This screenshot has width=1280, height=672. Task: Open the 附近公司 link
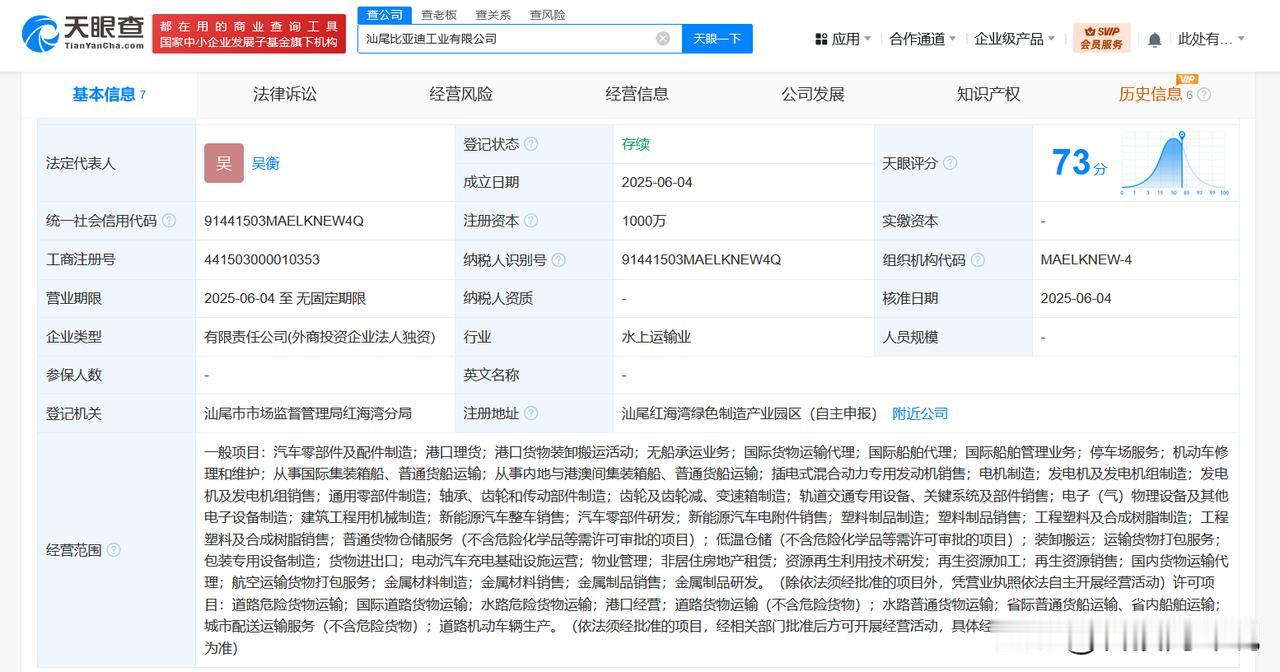pos(920,413)
